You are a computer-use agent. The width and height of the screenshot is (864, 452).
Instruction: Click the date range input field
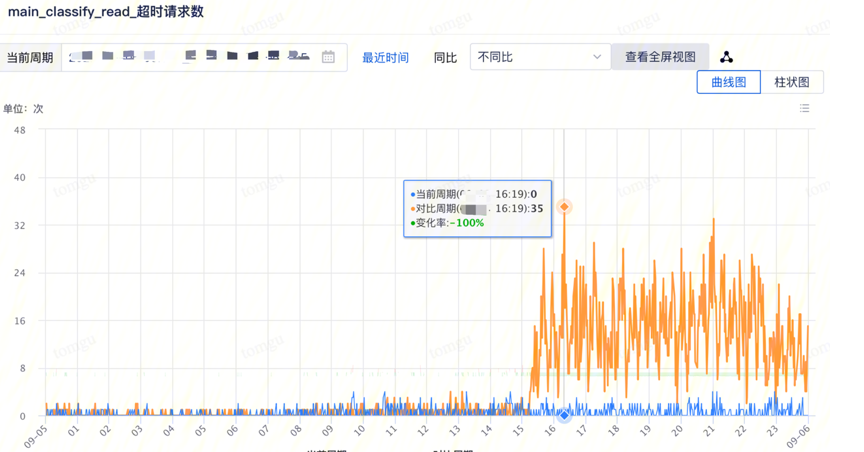pos(204,57)
